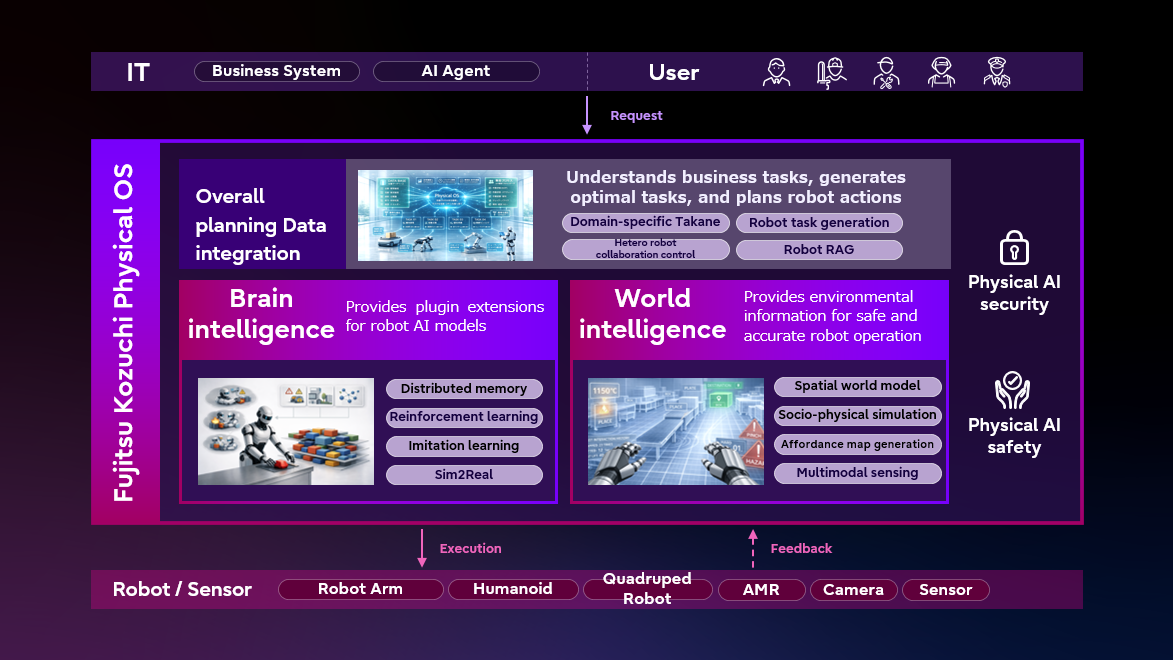Click the AI Agent pill
Viewport: 1173px width, 660px height.
(x=456, y=71)
